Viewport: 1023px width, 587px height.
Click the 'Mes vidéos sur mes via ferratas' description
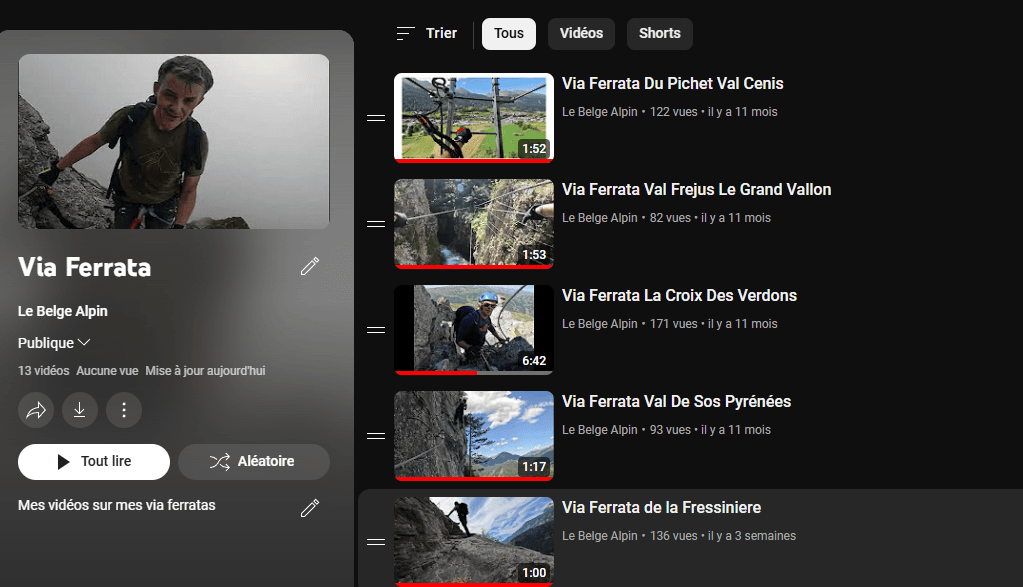click(117, 505)
